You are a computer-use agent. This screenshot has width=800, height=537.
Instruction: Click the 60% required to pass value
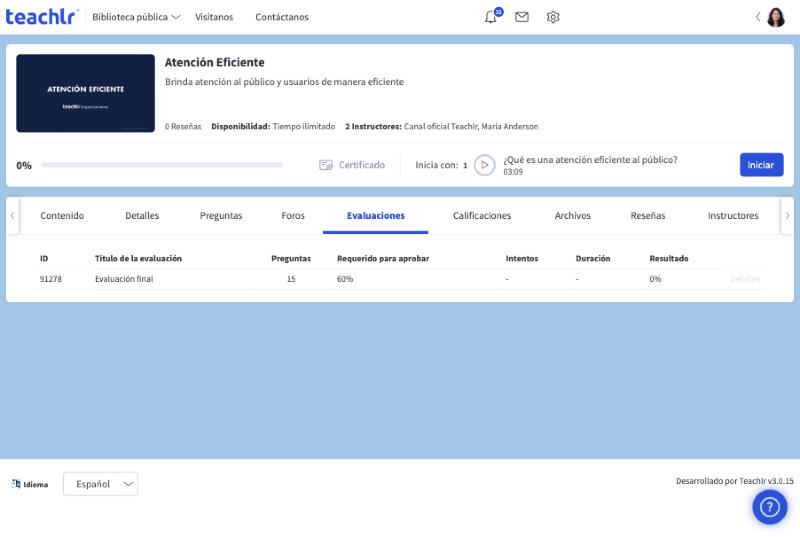point(345,279)
